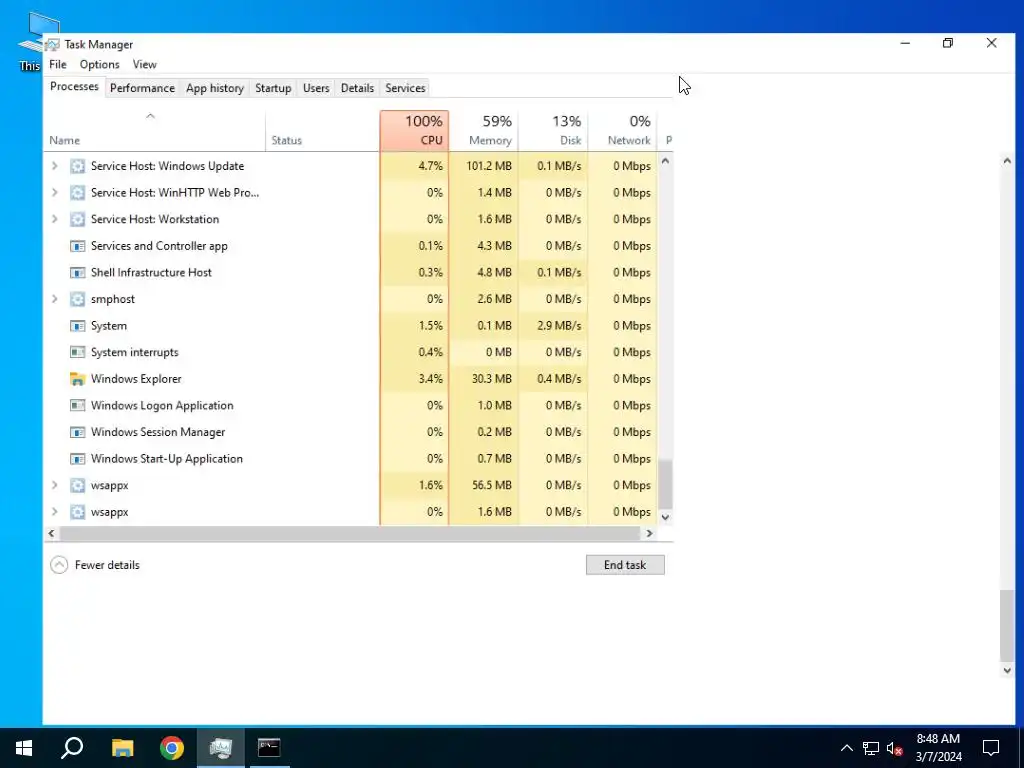
Task: Open the File menu
Action: (57, 65)
